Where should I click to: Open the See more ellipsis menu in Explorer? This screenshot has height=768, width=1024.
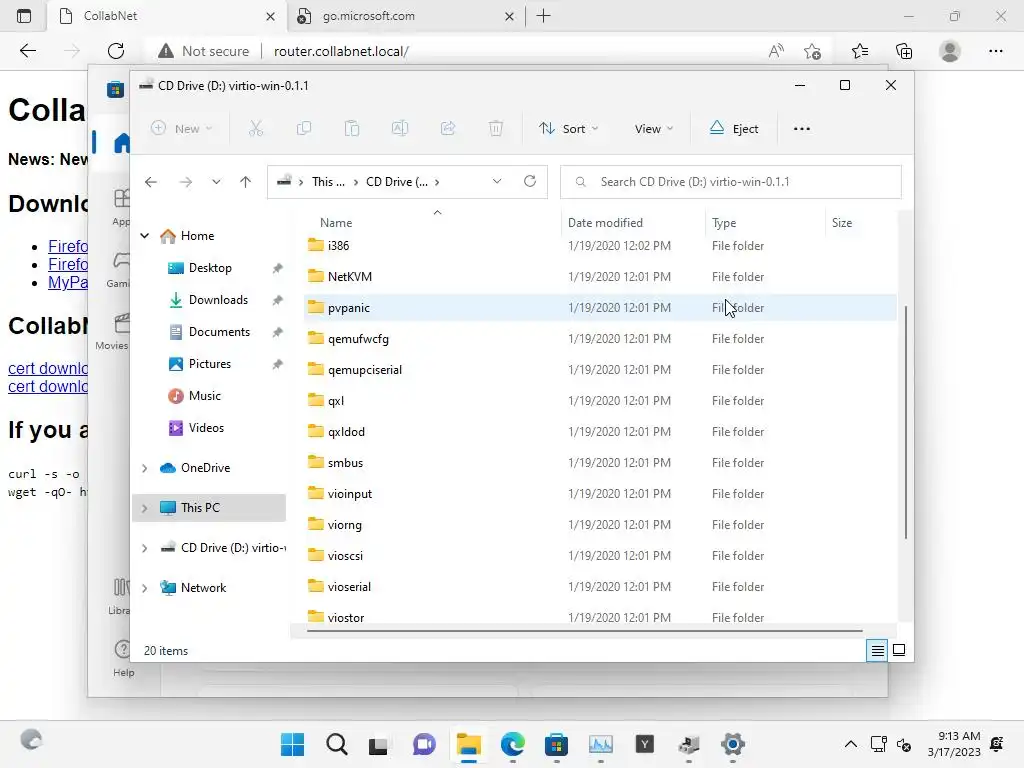[x=802, y=129]
